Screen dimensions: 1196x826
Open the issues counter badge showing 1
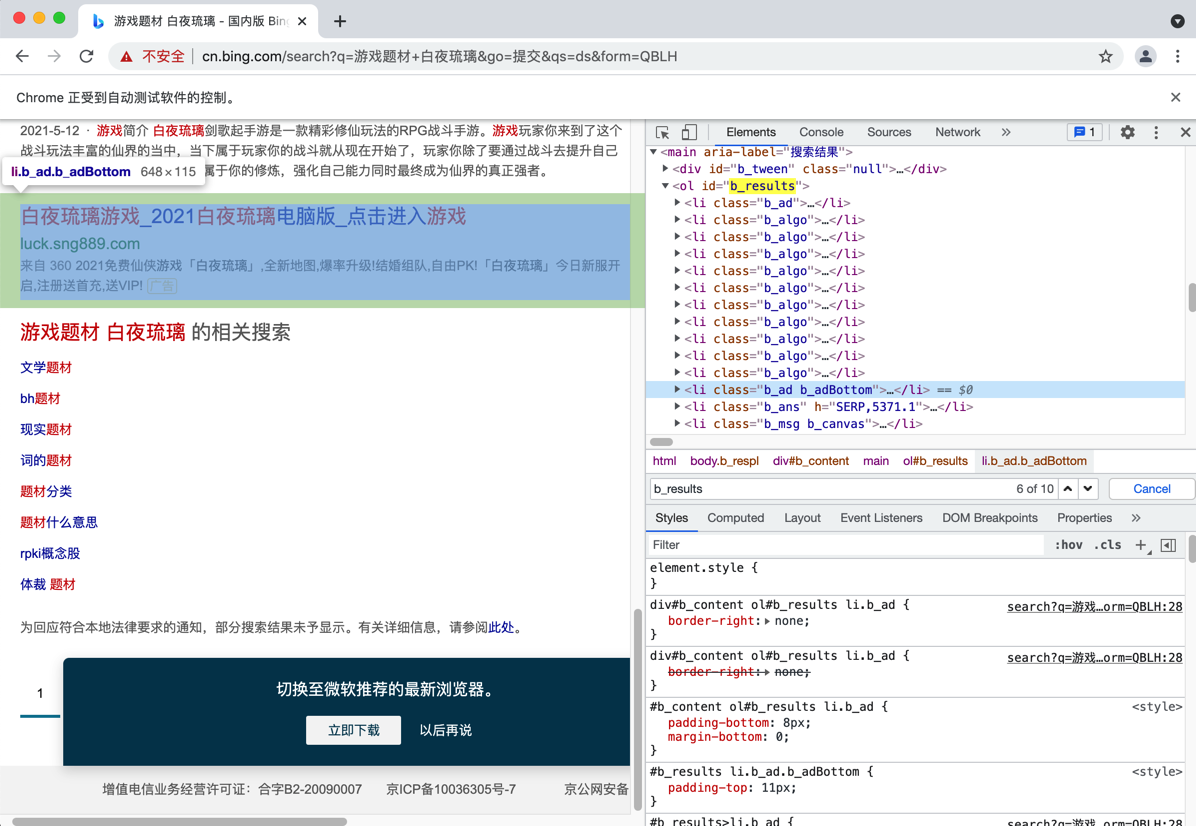click(1084, 132)
